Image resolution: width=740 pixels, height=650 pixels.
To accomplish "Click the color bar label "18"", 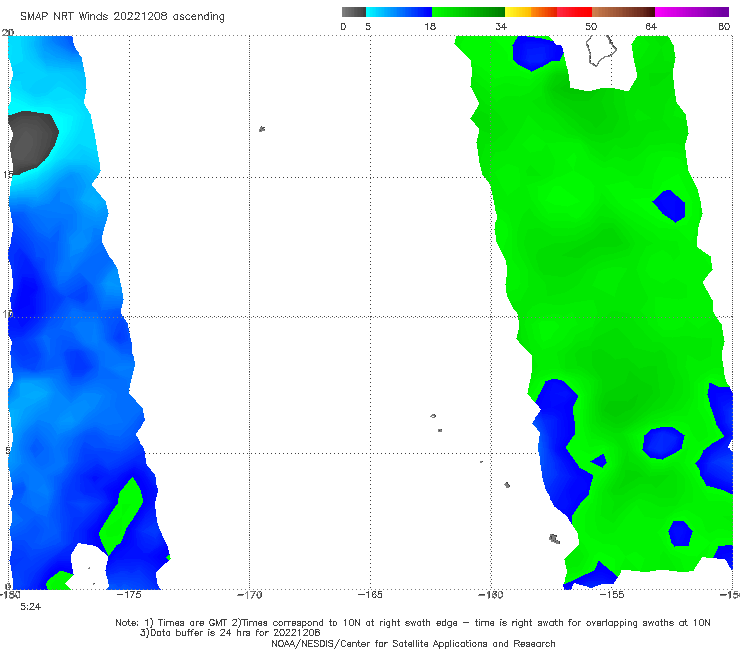I will coord(430,26).
